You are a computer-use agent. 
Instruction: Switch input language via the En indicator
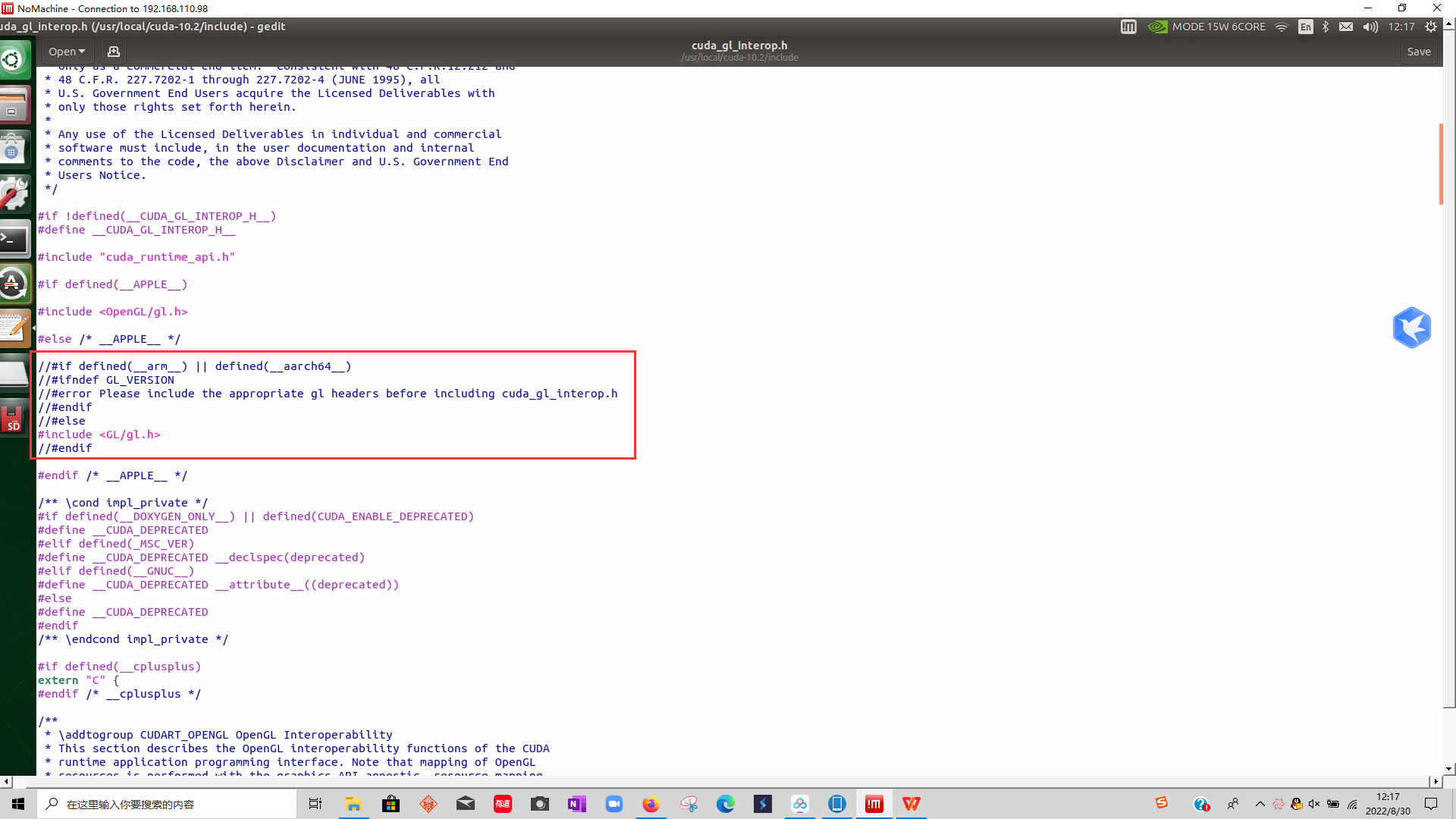tap(1306, 26)
